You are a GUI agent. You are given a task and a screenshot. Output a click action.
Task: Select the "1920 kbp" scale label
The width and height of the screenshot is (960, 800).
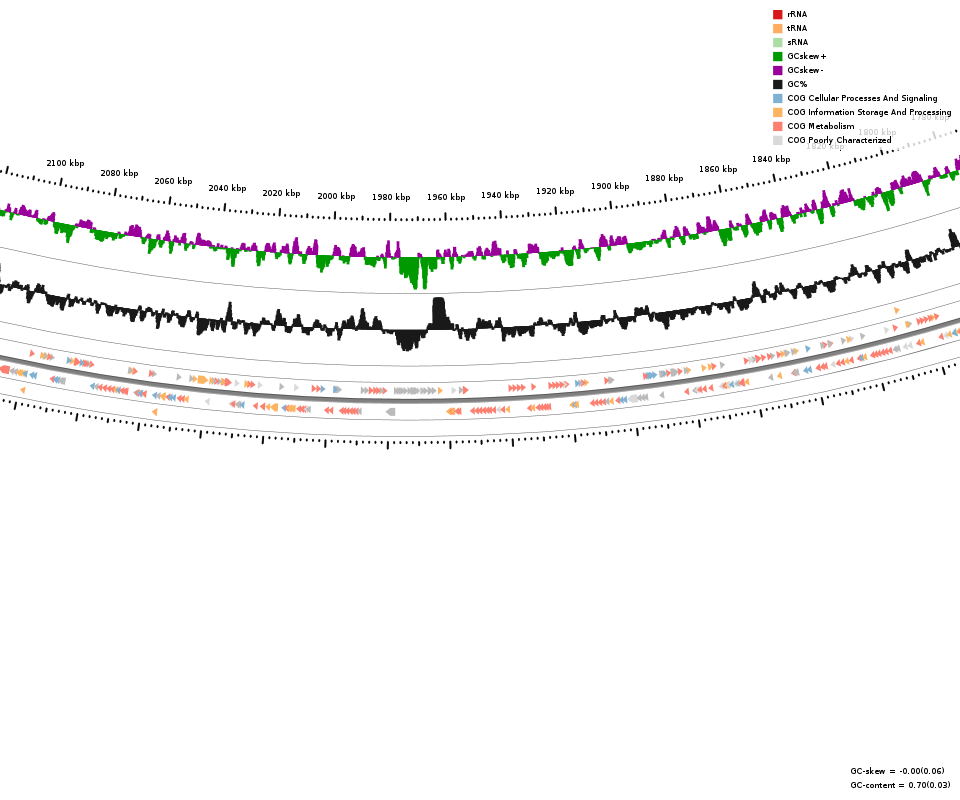click(555, 191)
